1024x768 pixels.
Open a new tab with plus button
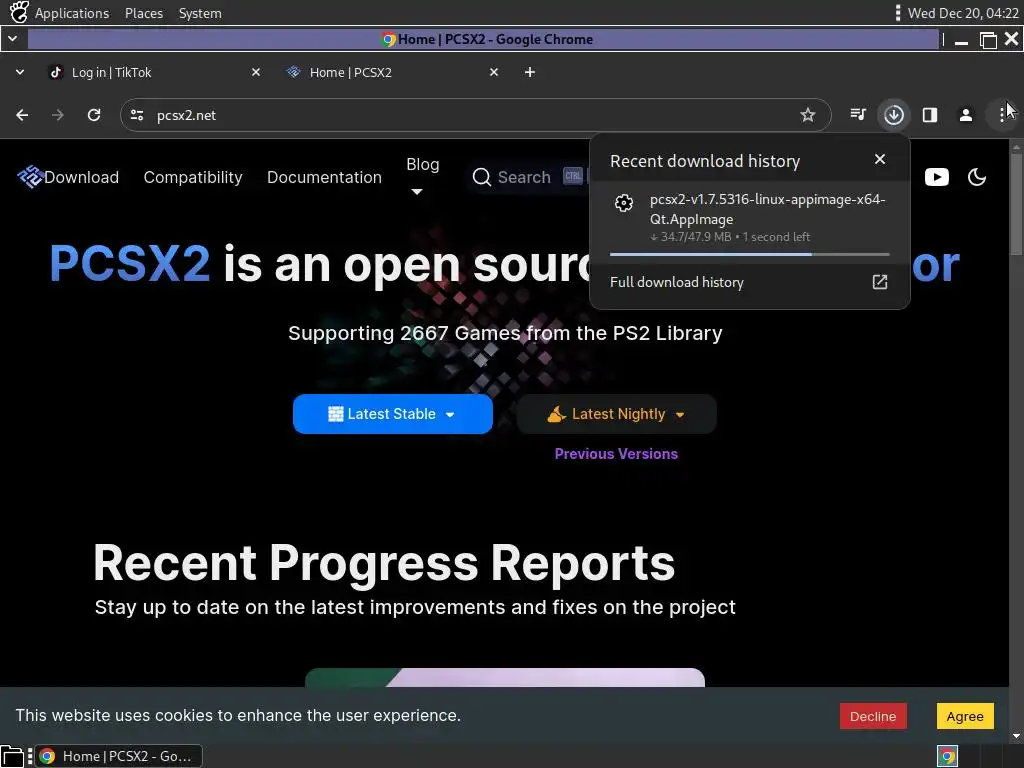click(x=530, y=72)
